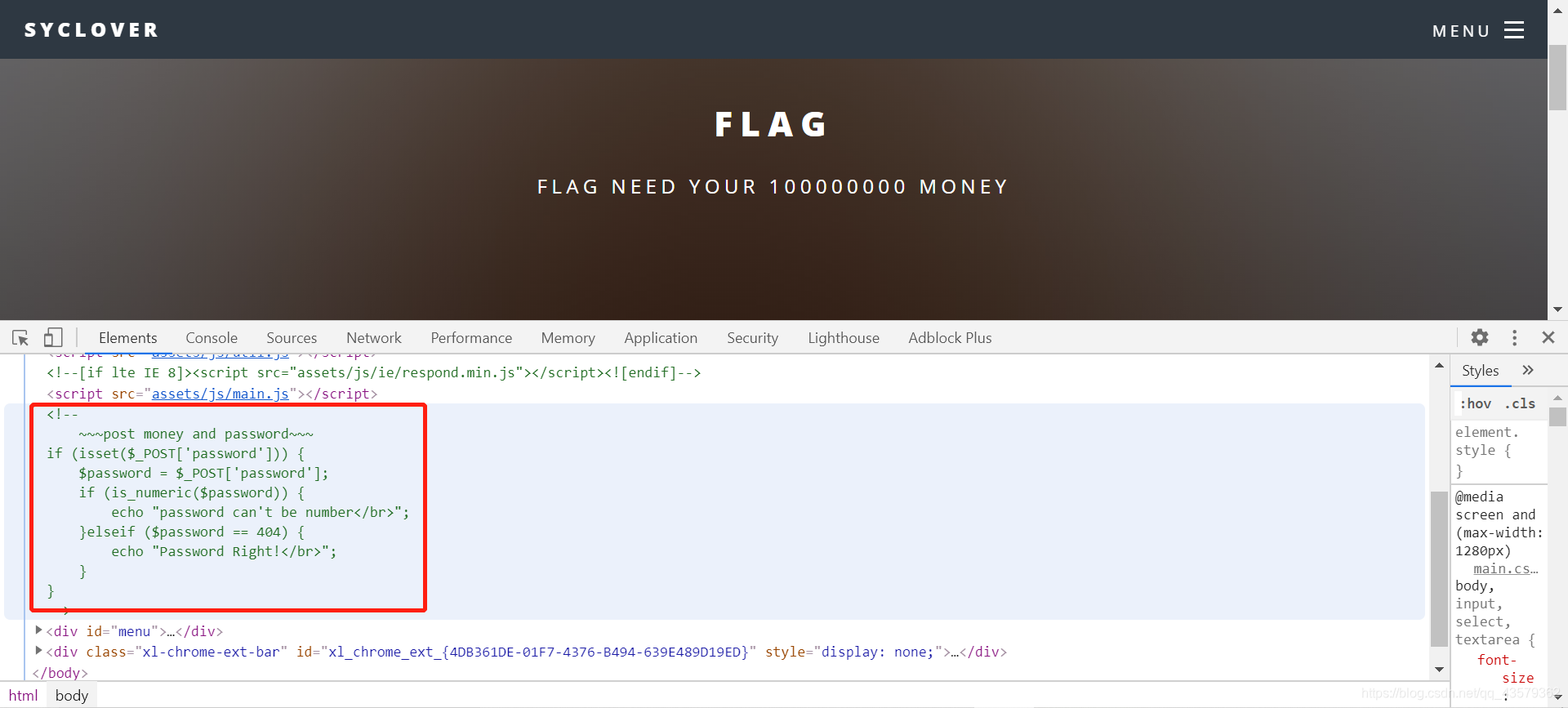1568x708 pixels.
Task: Open the Application tab
Action: (661, 337)
